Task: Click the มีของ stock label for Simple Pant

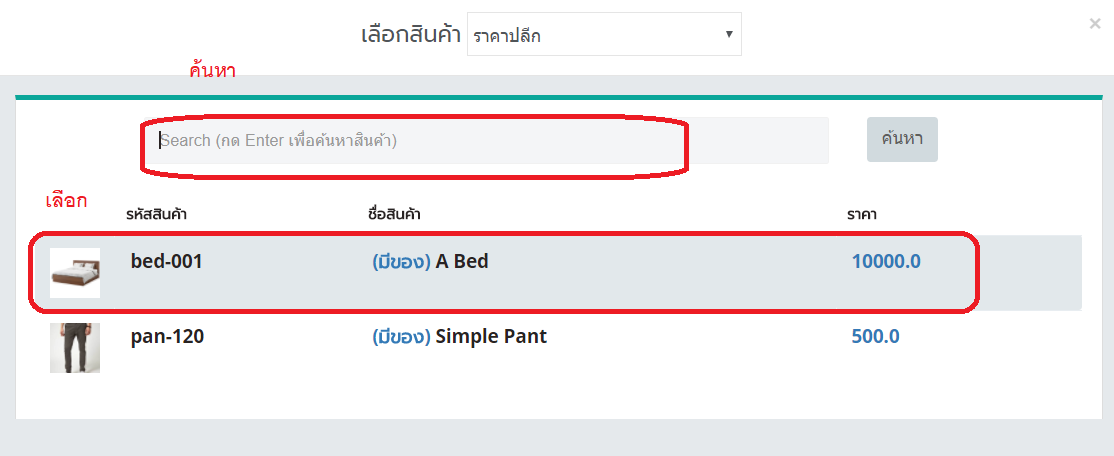Action: tap(401, 337)
